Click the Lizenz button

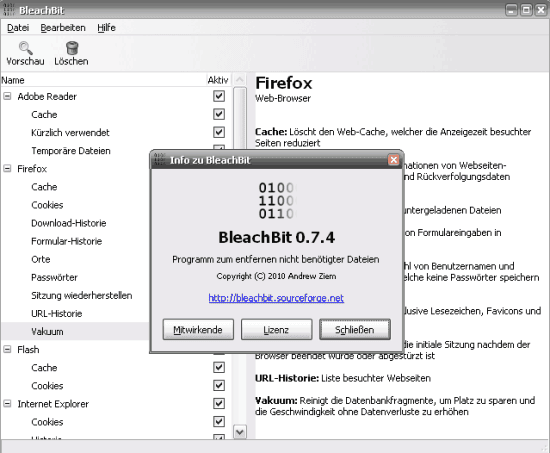pyautogui.click(x=276, y=329)
